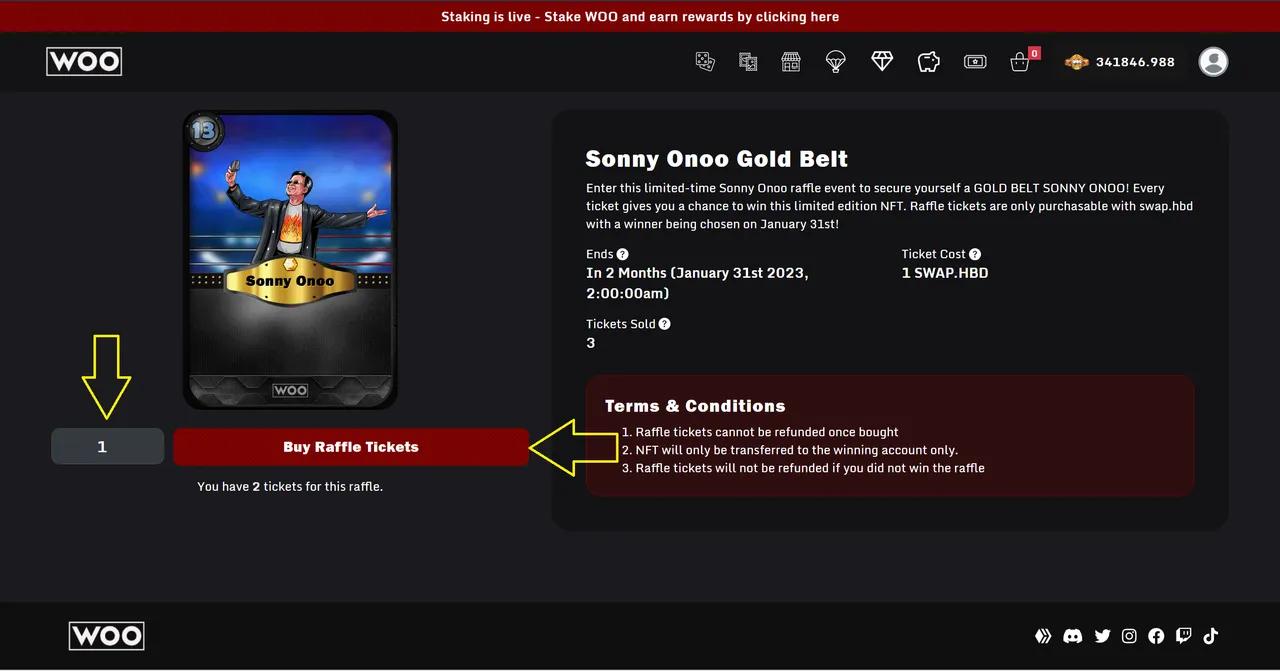Click 'NFT will only be transferred' condition line
Screen dimensions: 1280x671
coord(797,450)
